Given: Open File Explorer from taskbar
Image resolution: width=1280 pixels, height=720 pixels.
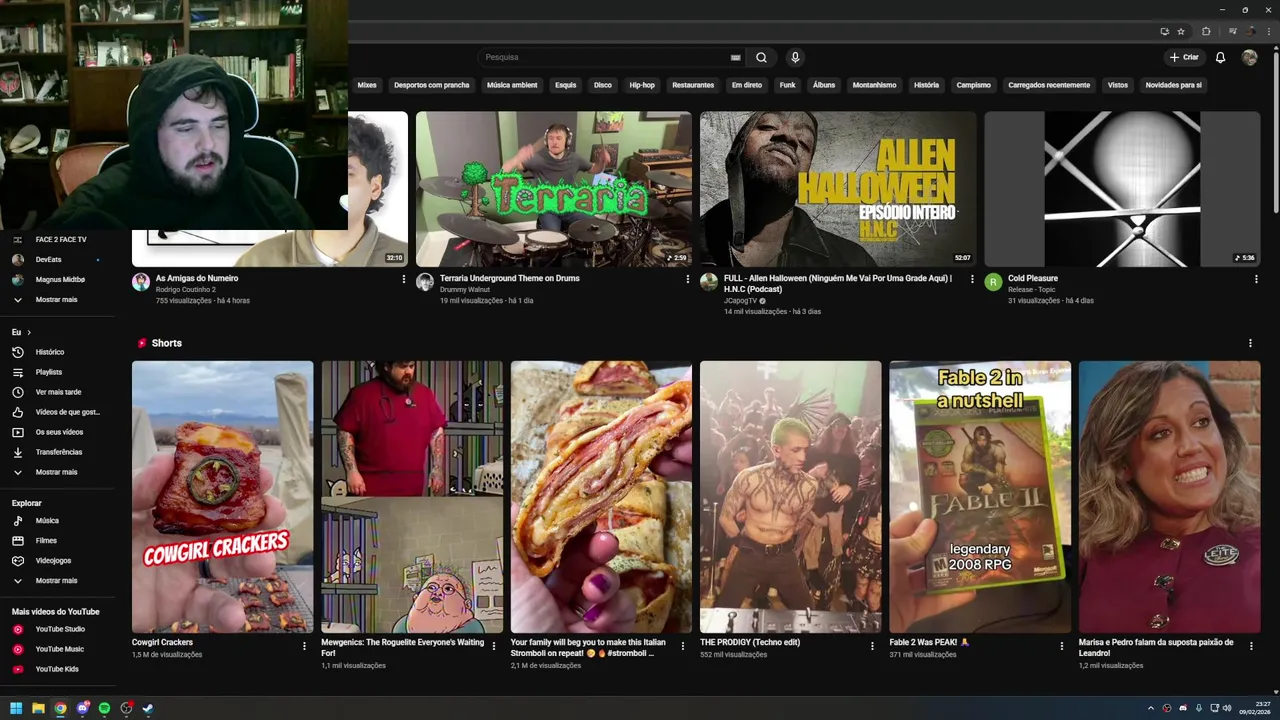Looking at the screenshot, I should (38, 709).
